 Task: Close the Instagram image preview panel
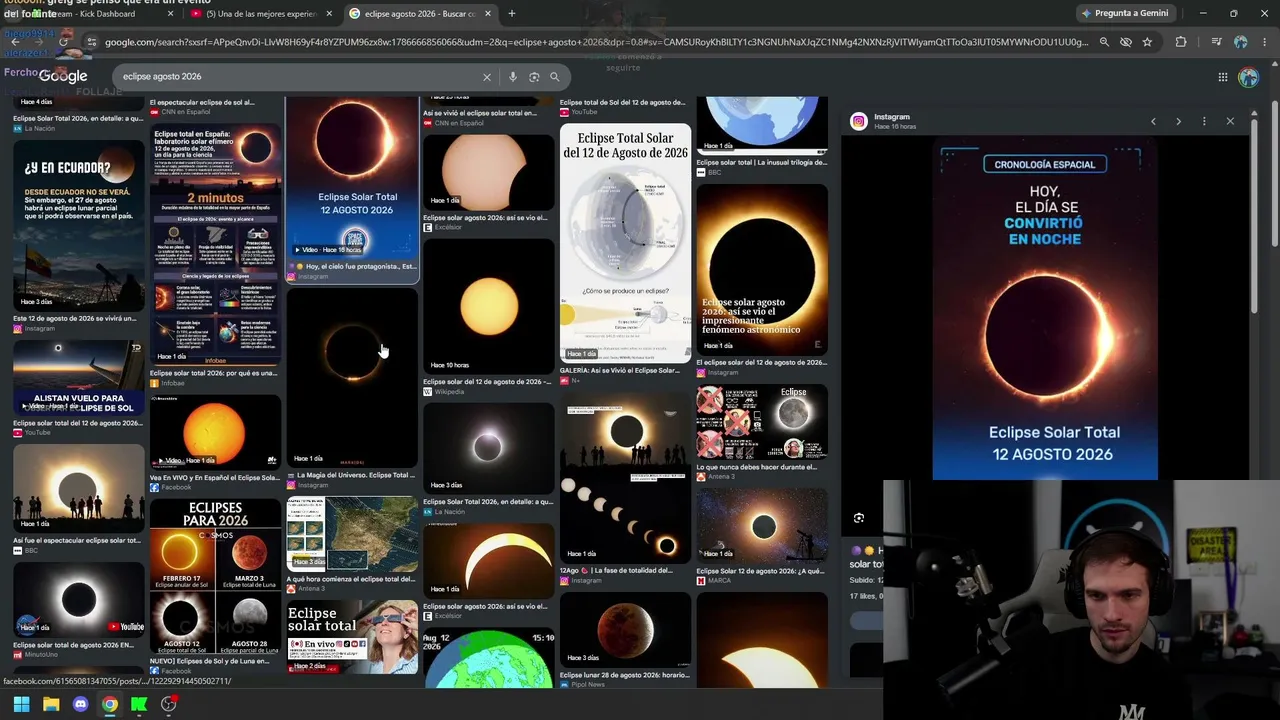click(x=1230, y=121)
